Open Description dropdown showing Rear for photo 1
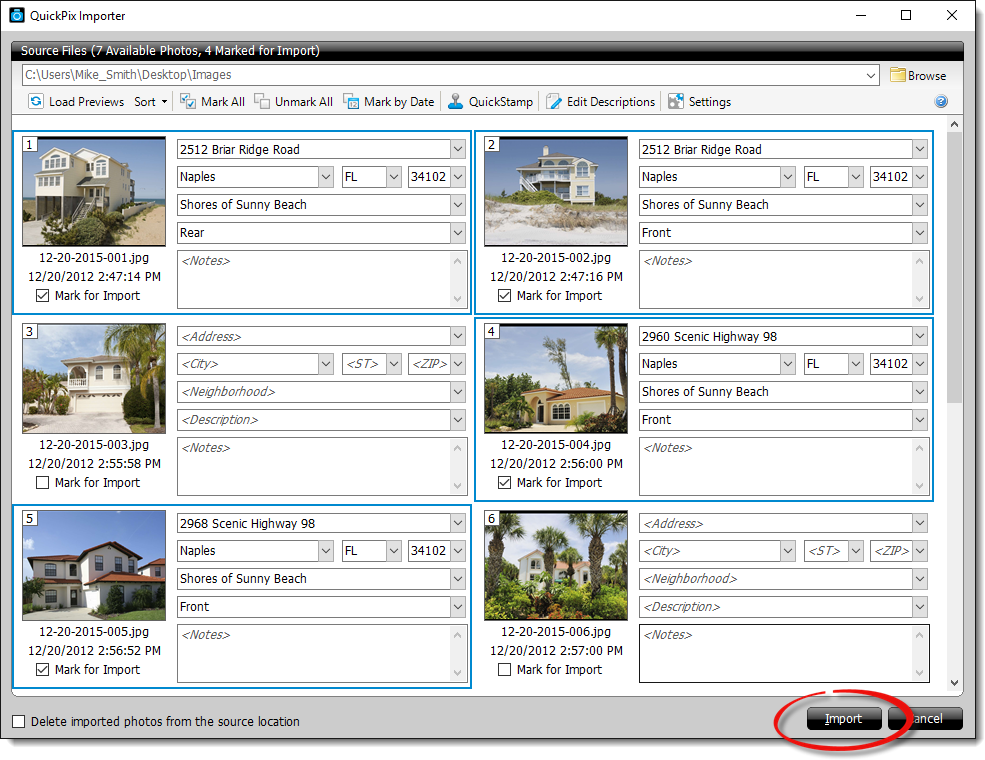 pos(458,233)
